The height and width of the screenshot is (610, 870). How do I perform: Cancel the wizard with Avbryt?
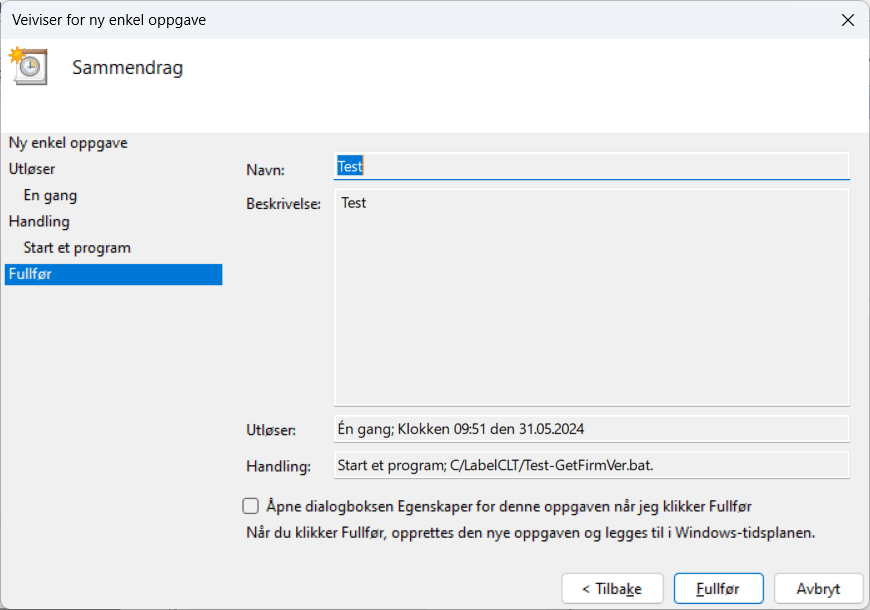(x=818, y=589)
